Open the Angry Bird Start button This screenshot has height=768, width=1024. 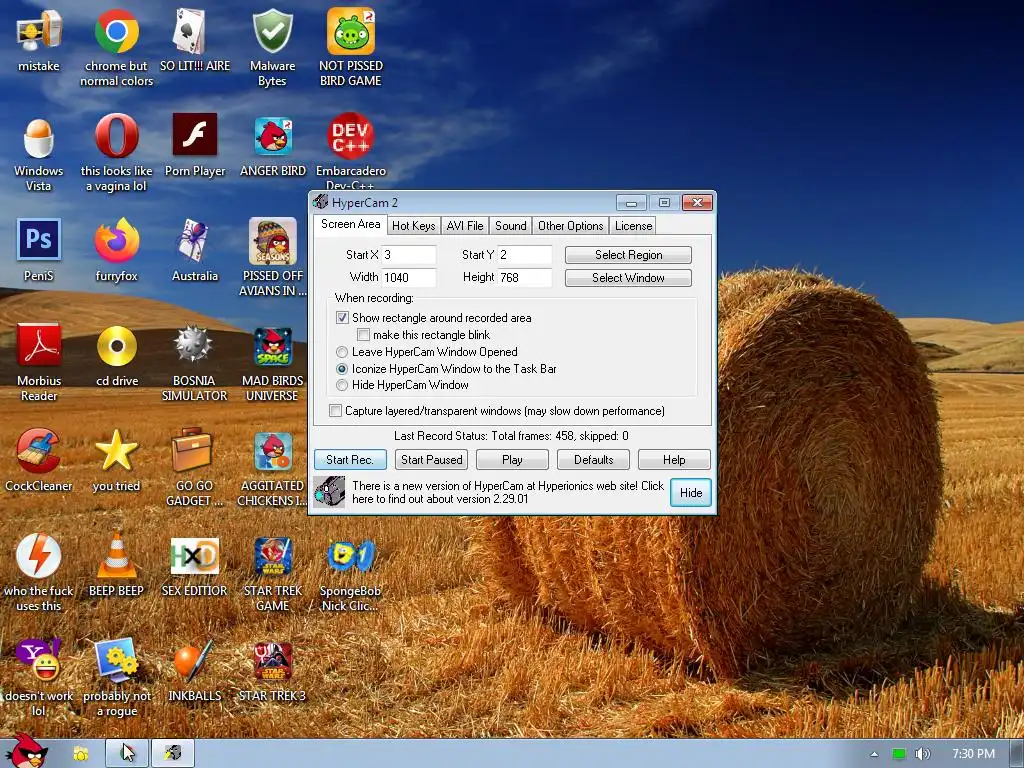[x=26, y=751]
